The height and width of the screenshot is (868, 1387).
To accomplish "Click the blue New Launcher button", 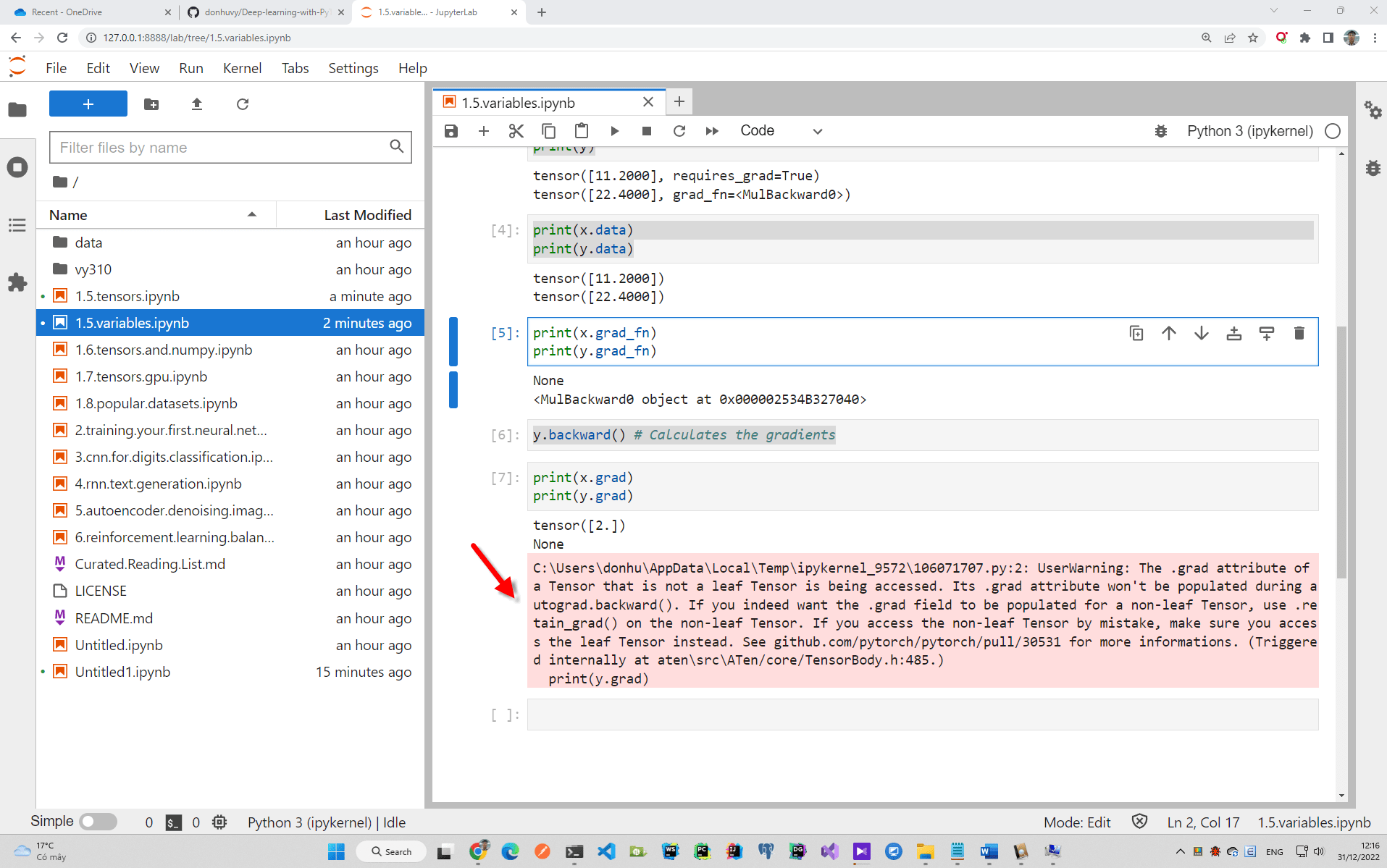I will [x=88, y=104].
